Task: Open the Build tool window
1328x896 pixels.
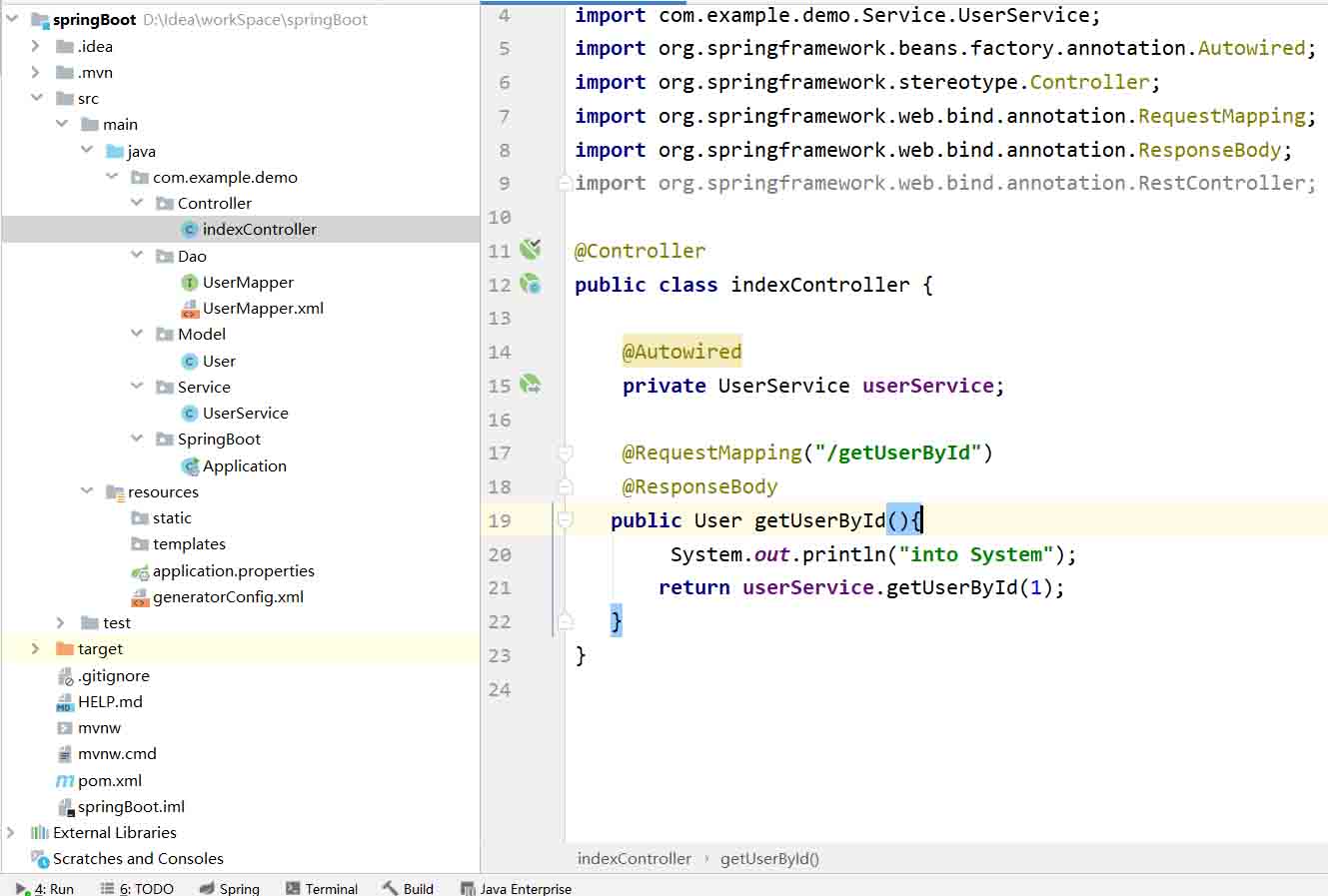Action: click(x=408, y=888)
